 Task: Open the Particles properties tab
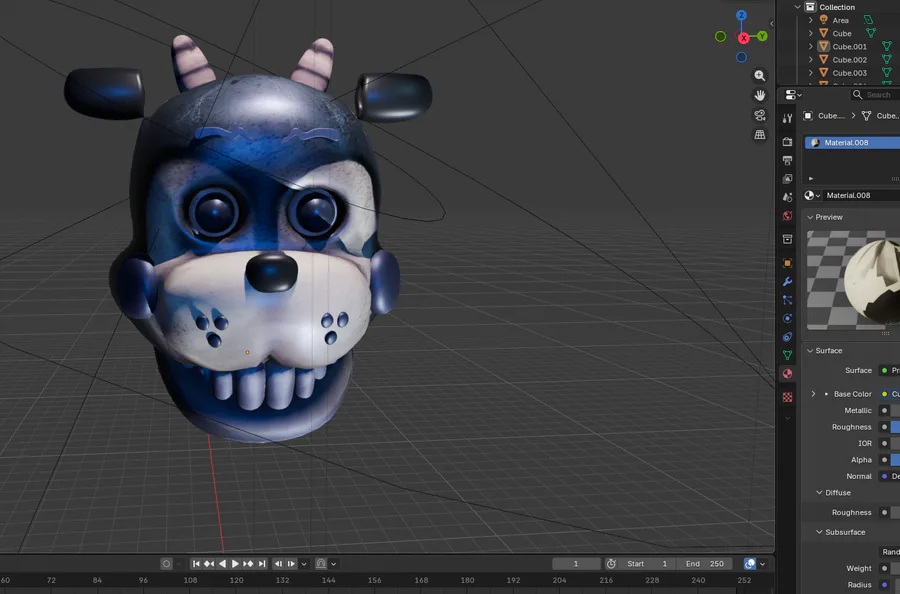tap(788, 300)
